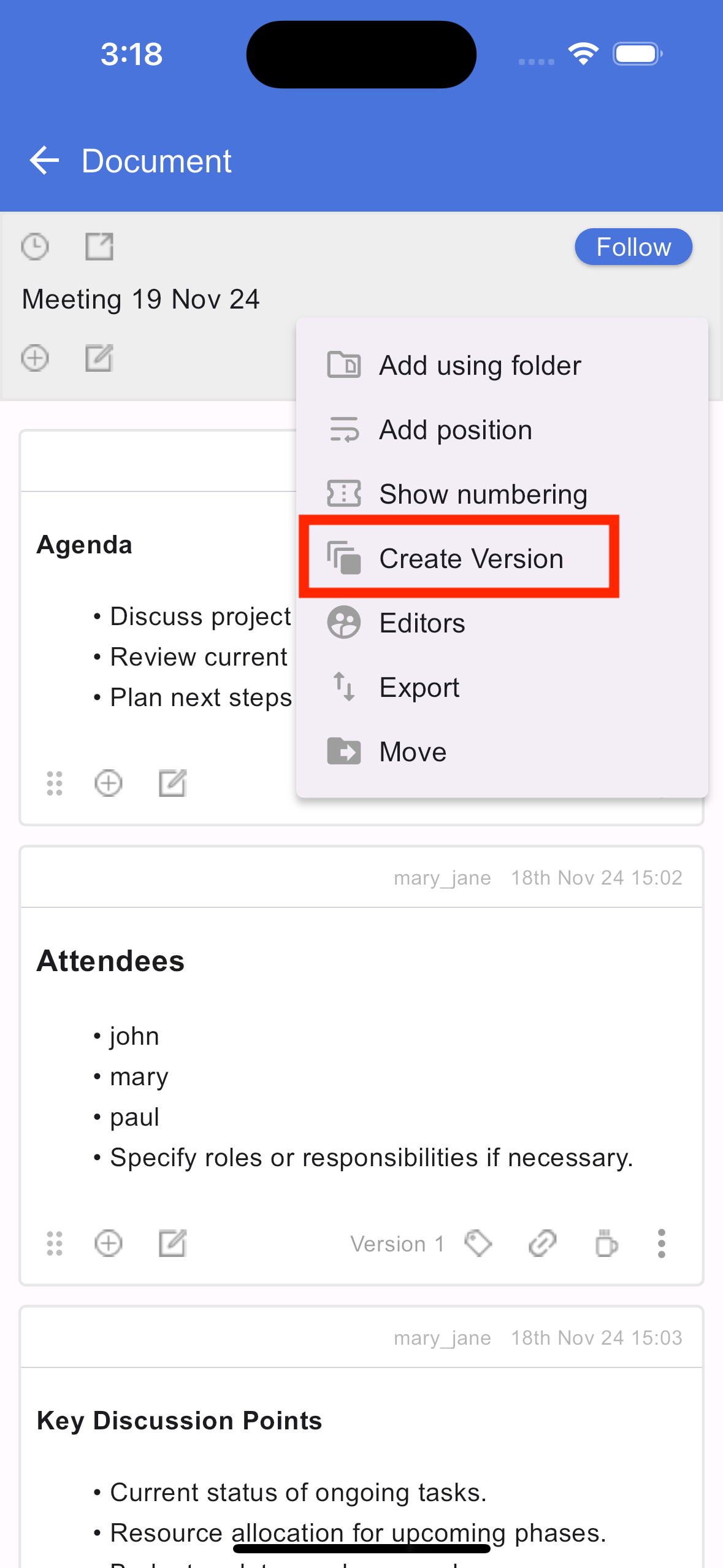Go back using the Document arrow

[44, 161]
